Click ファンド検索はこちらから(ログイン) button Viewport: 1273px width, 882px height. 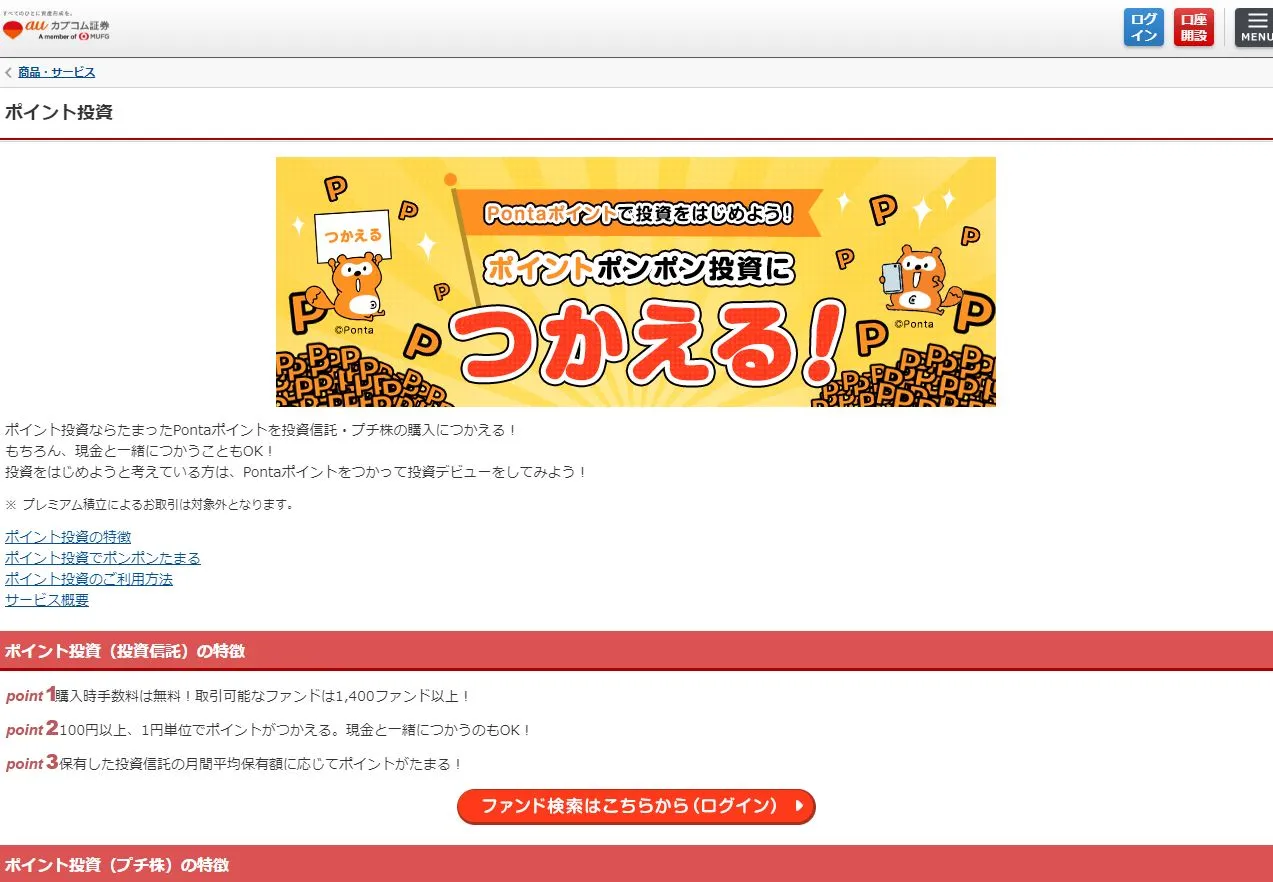tap(636, 806)
